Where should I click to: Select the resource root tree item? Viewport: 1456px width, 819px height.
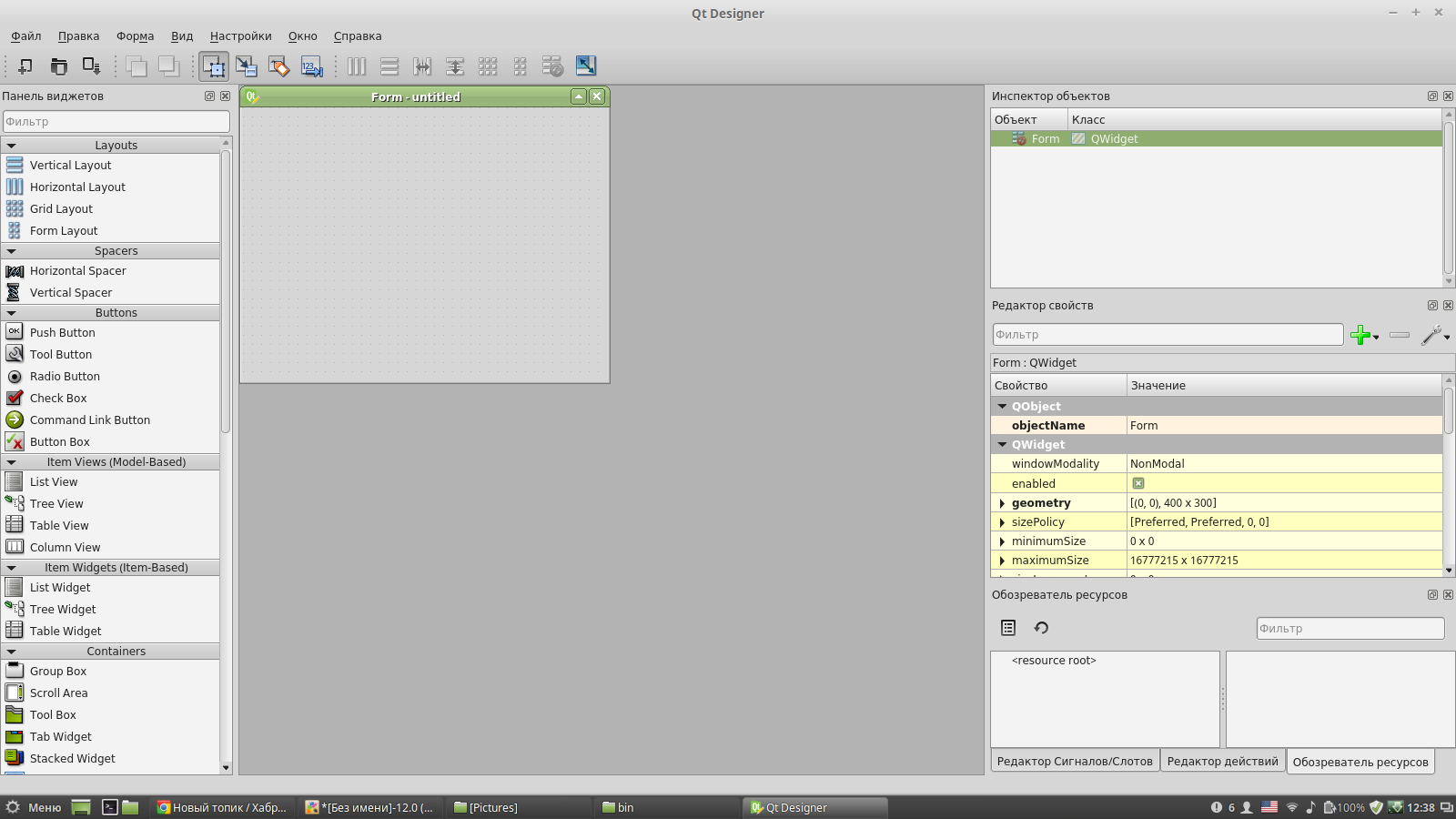pyautogui.click(x=1054, y=661)
